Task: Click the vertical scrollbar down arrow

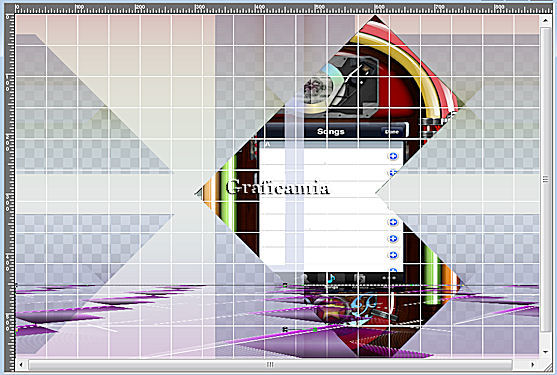Action: pyautogui.click(x=545, y=352)
